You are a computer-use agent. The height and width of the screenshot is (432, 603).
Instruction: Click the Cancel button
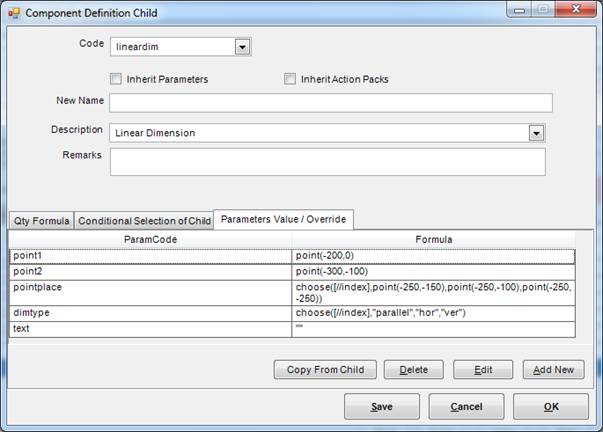click(x=466, y=407)
